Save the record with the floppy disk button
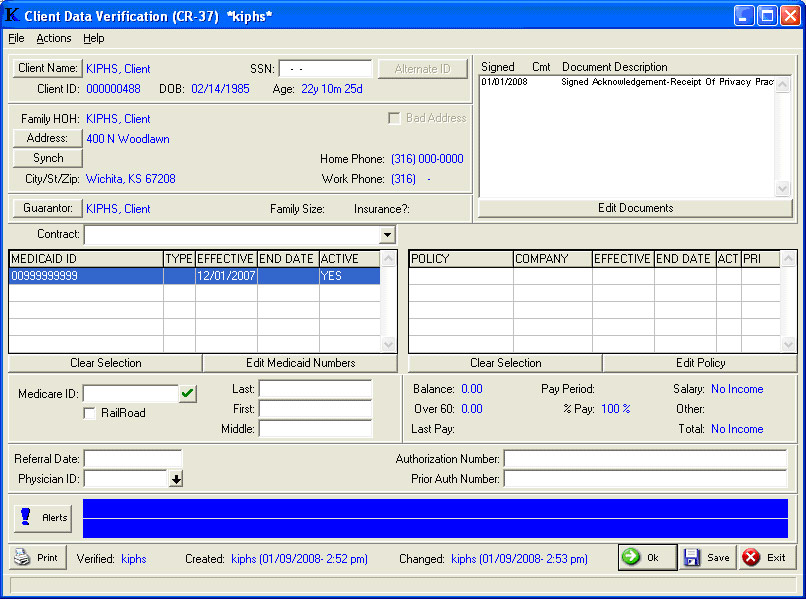This screenshot has width=806, height=600. [708, 558]
